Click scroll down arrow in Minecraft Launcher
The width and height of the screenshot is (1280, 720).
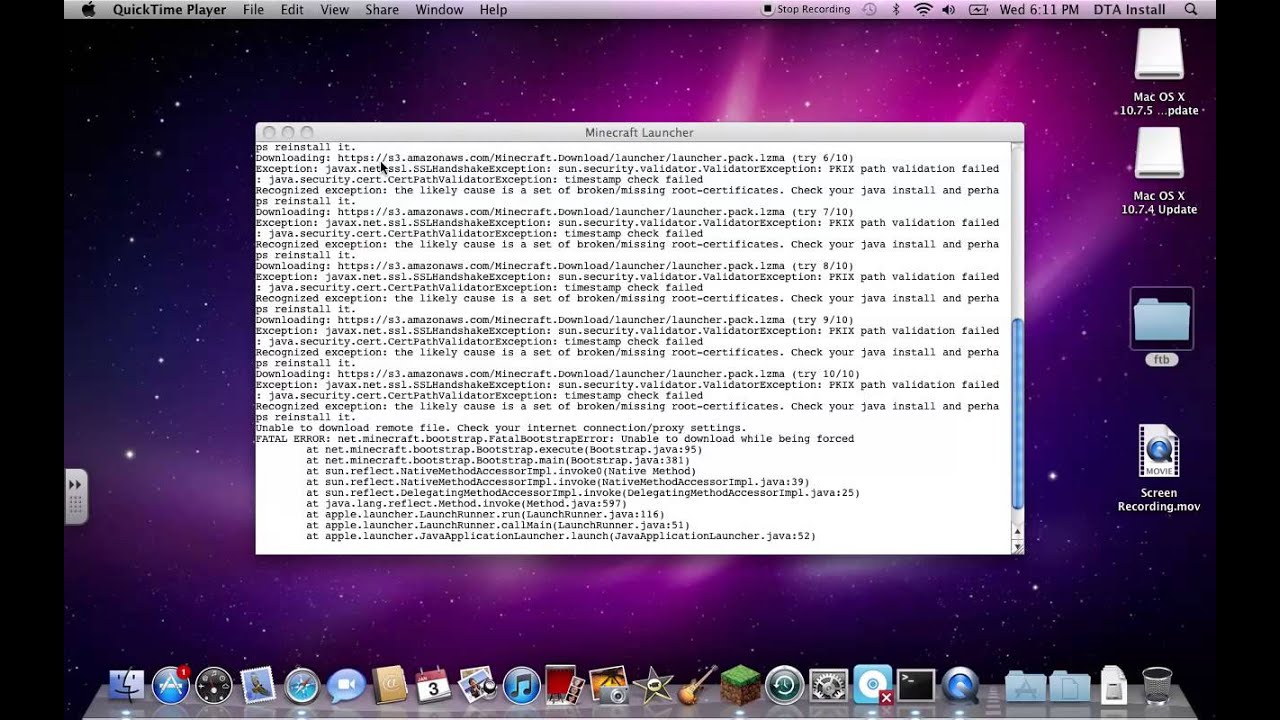coord(1018,547)
